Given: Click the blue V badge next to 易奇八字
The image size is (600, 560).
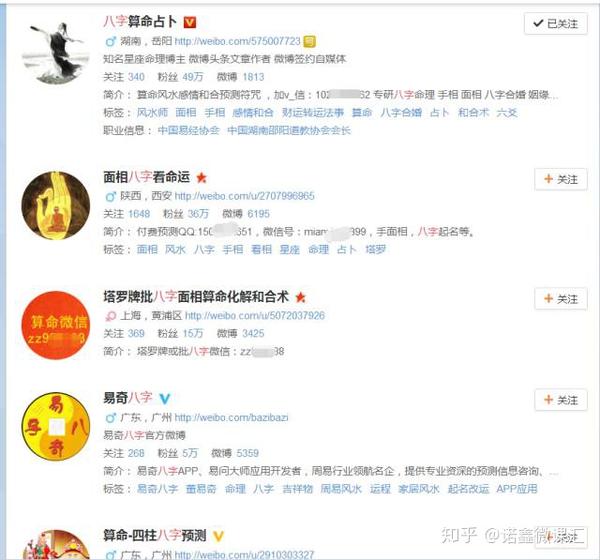Looking at the screenshot, I should pyautogui.click(x=165, y=399).
